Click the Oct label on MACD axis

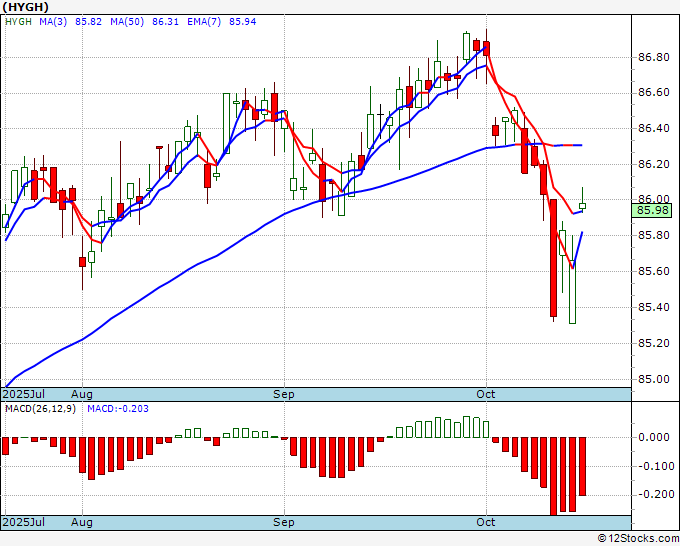486,522
